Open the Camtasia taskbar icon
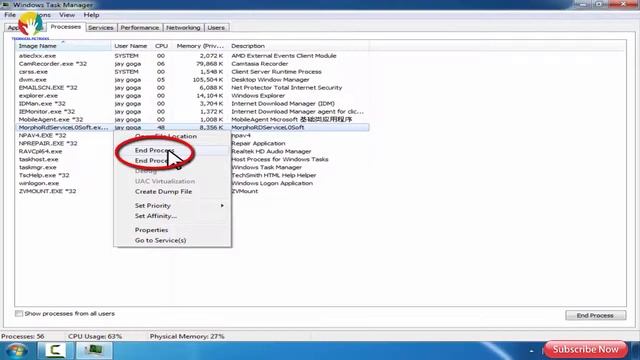640x360 pixels. [x=55, y=351]
